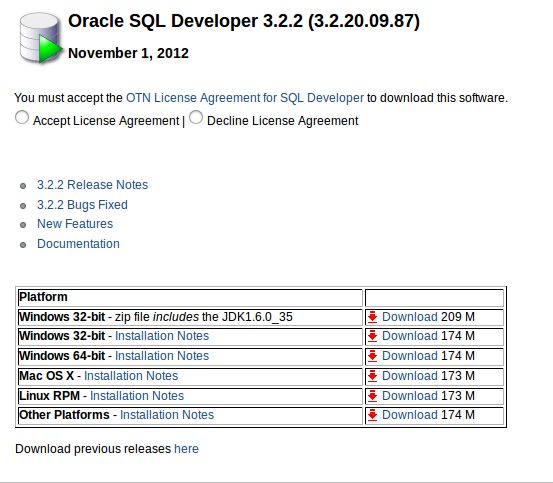Open the 3.2.2 Bugs Fixed link
This screenshot has width=553, height=483.
(x=82, y=205)
